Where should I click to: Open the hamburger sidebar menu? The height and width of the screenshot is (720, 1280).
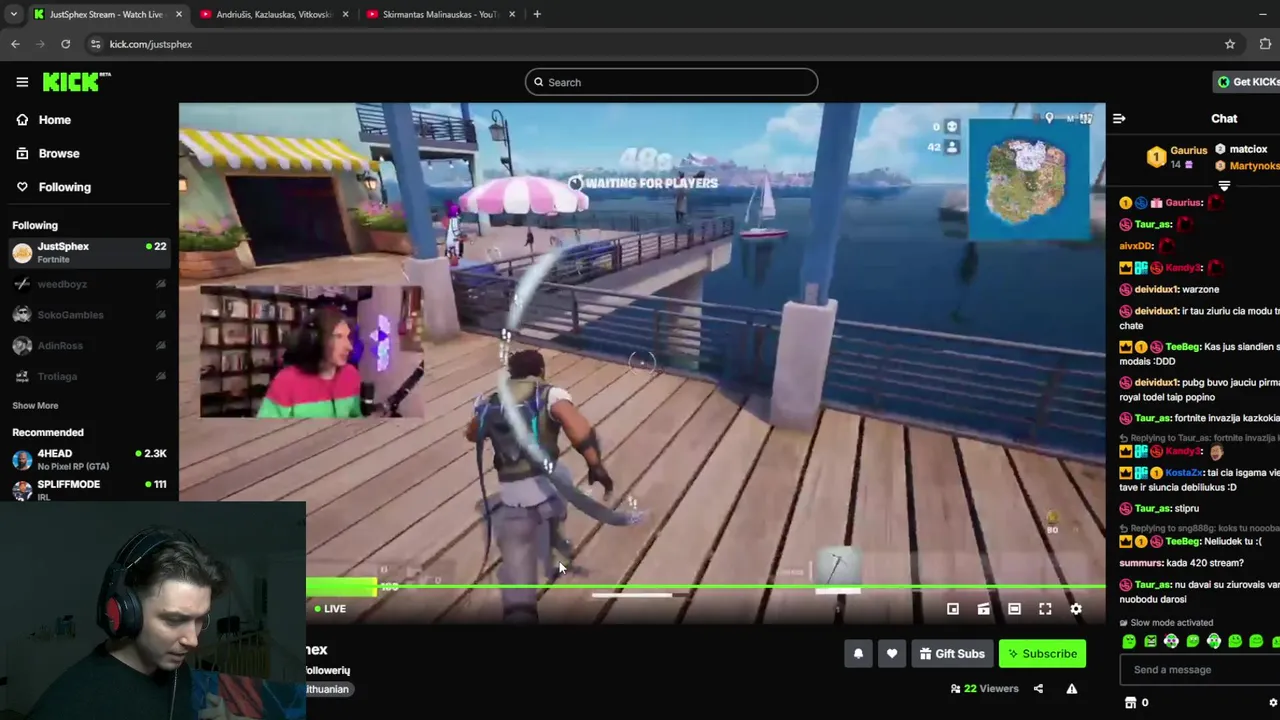tap(22, 82)
